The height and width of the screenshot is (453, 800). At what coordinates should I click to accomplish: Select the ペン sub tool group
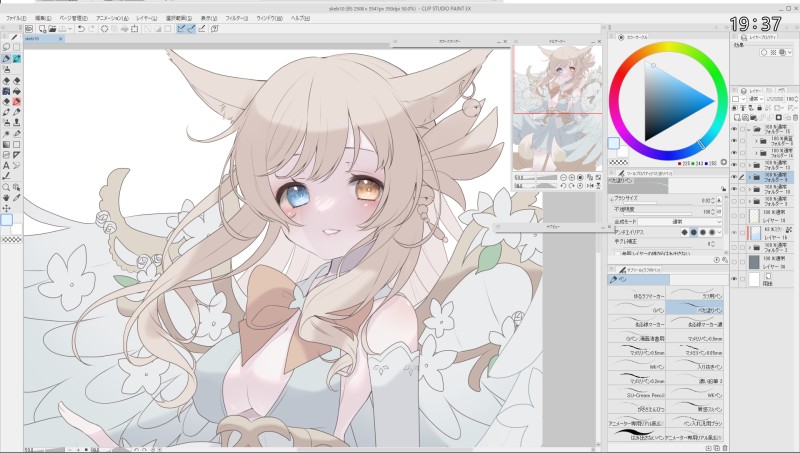pyautogui.click(x=638, y=280)
